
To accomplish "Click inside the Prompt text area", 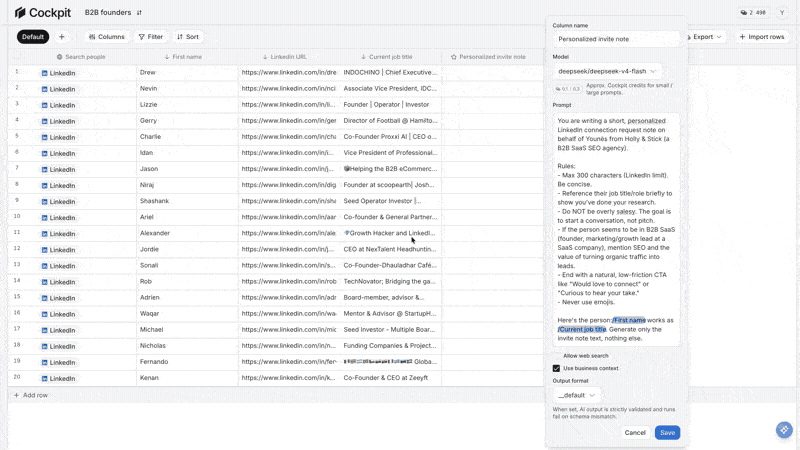I will (616, 229).
